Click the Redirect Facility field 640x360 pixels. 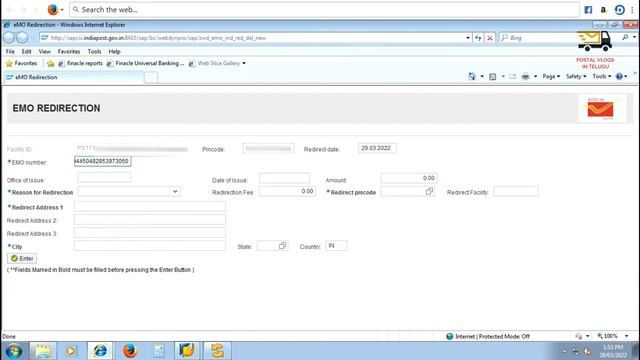[516, 191]
